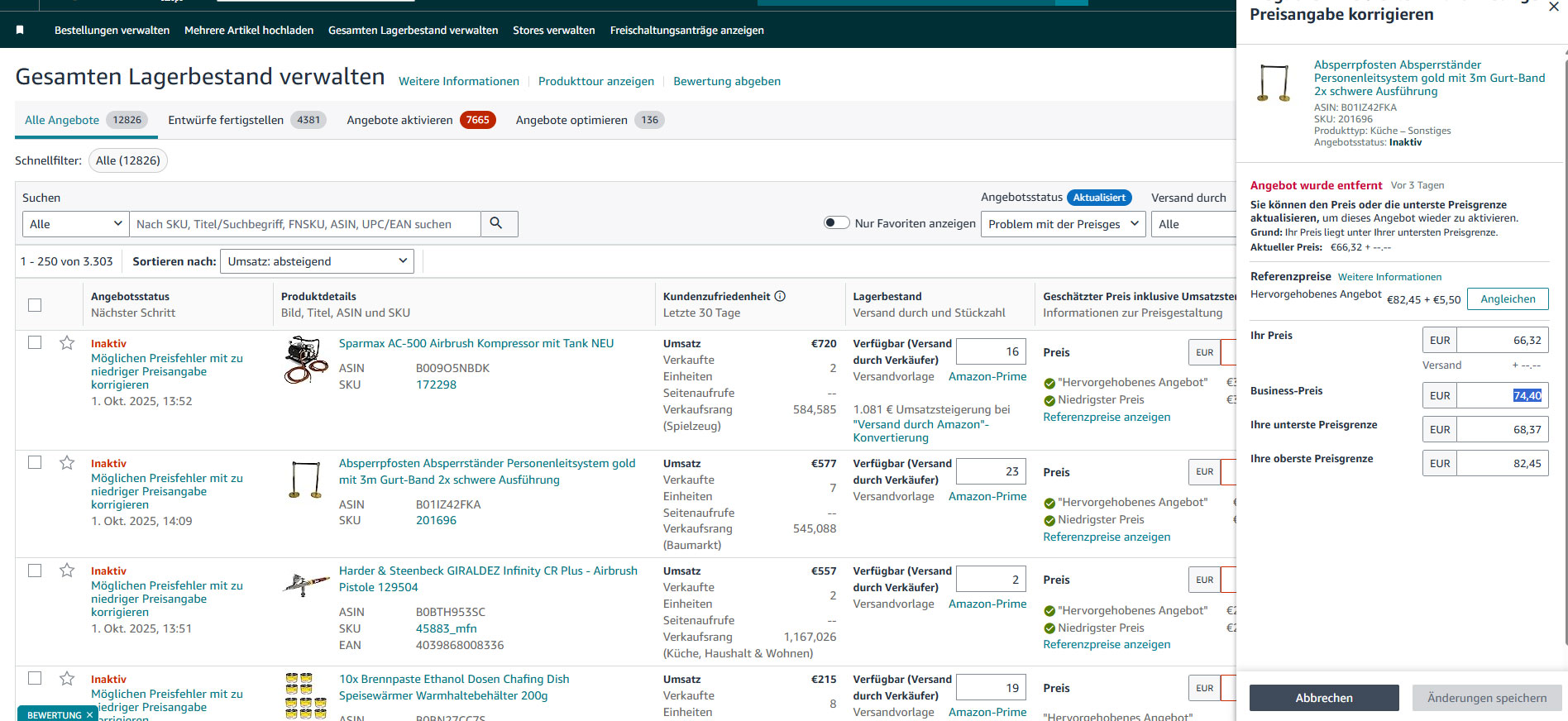1568x721 pixels.
Task: Open the Sparmax compressor product thumbnail
Action: point(305,360)
